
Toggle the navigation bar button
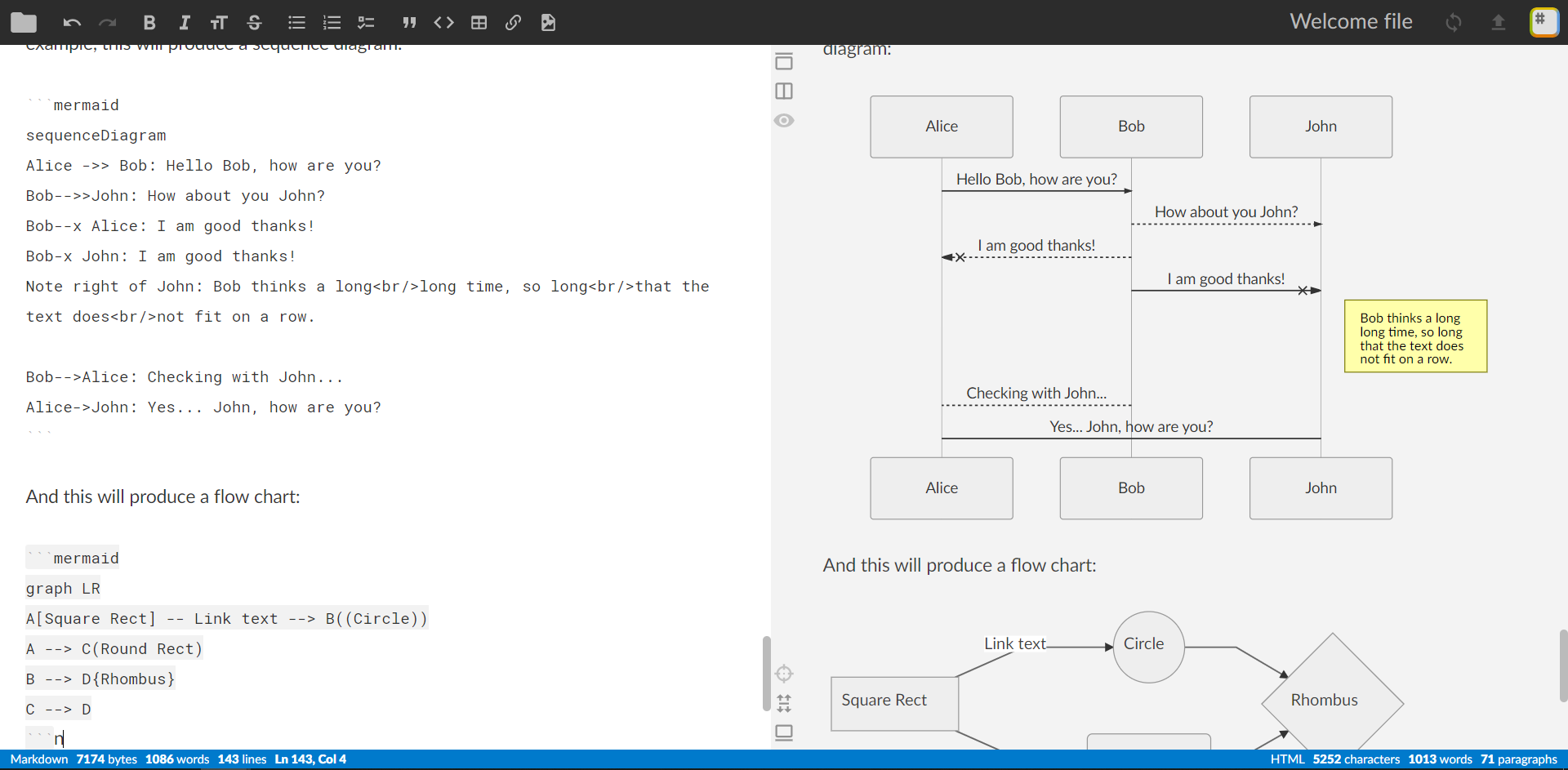(784, 61)
